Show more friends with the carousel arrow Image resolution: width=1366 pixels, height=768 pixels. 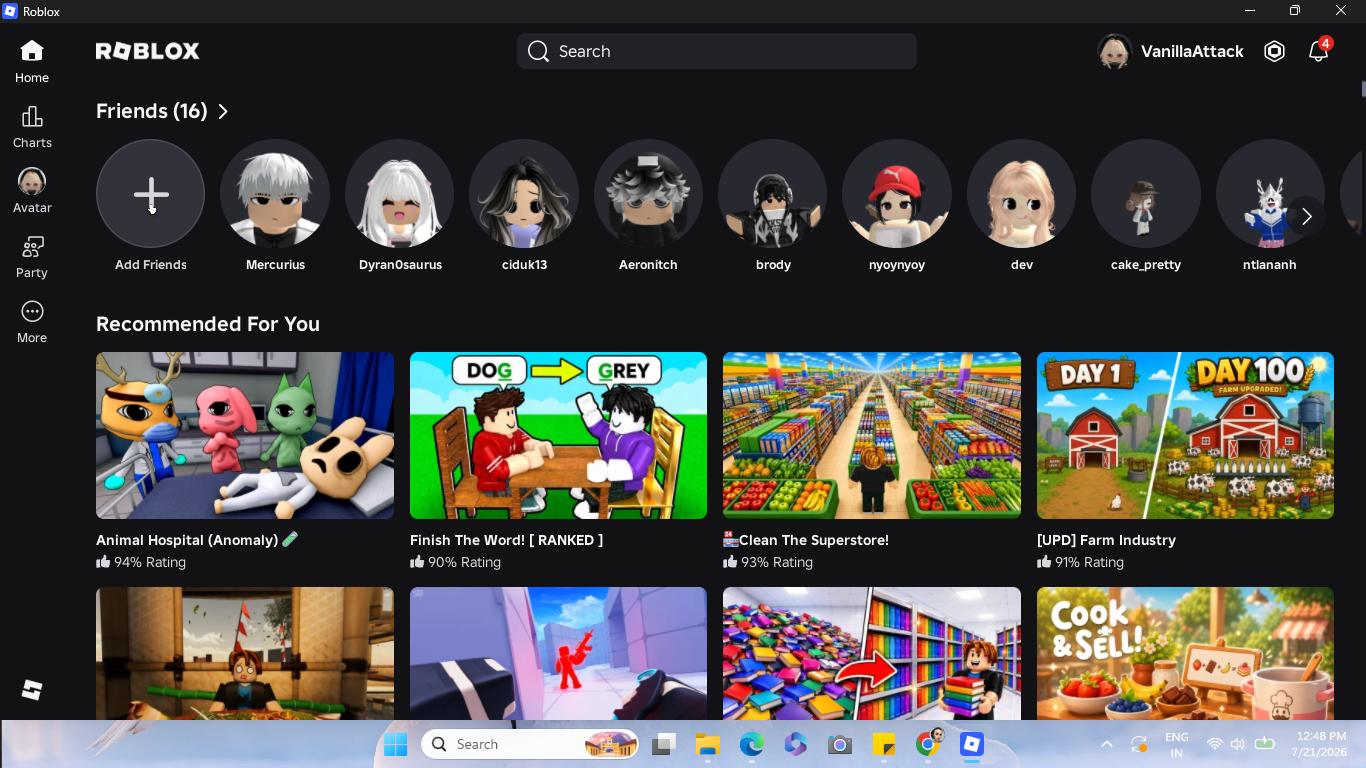(1306, 216)
